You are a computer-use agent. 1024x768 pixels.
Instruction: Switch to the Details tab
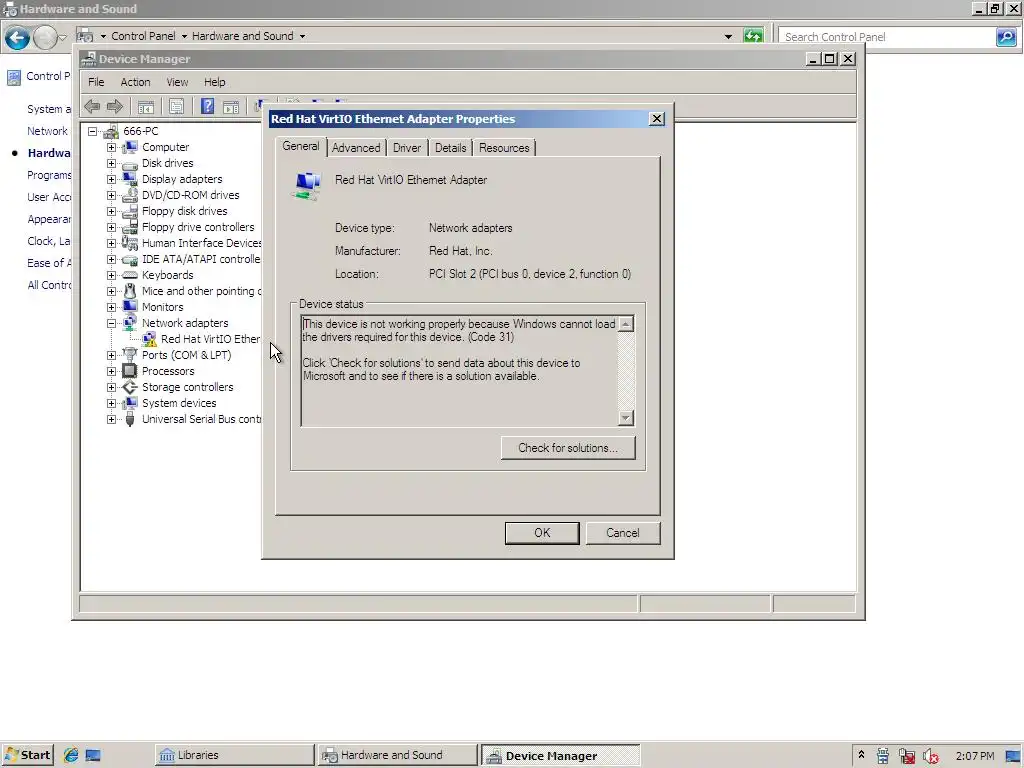click(x=451, y=148)
